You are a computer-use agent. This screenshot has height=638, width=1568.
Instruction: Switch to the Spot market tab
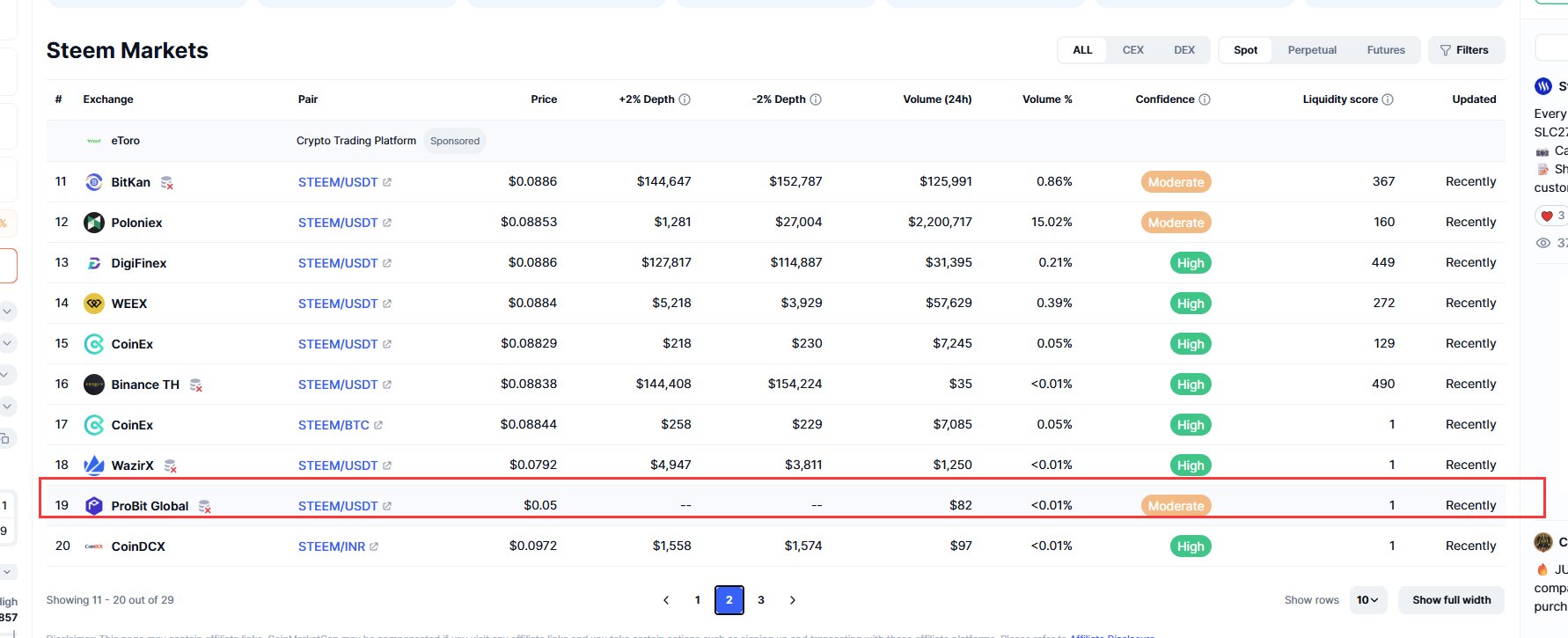[1245, 50]
